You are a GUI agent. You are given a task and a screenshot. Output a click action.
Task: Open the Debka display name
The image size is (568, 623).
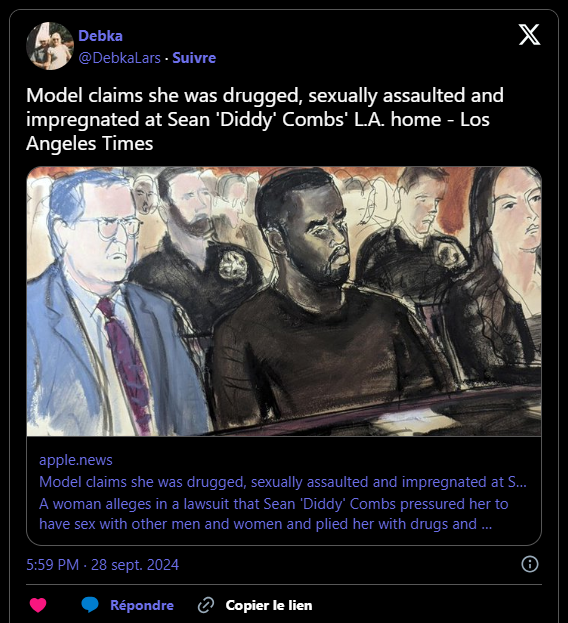[100, 36]
